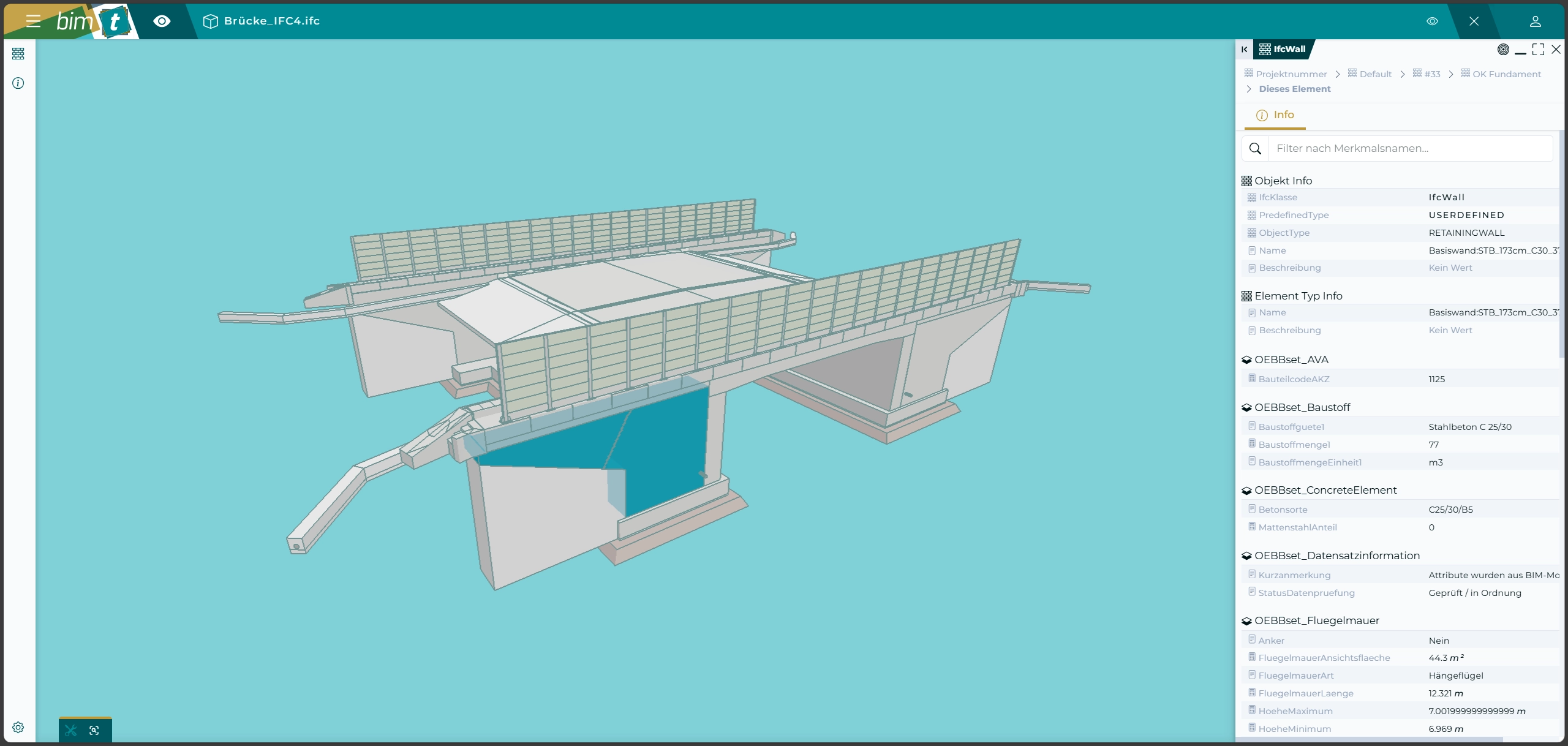Screen dimensions: 1568x746
Task: Navigate to Projektnummer breadcrumb link
Action: point(1291,74)
